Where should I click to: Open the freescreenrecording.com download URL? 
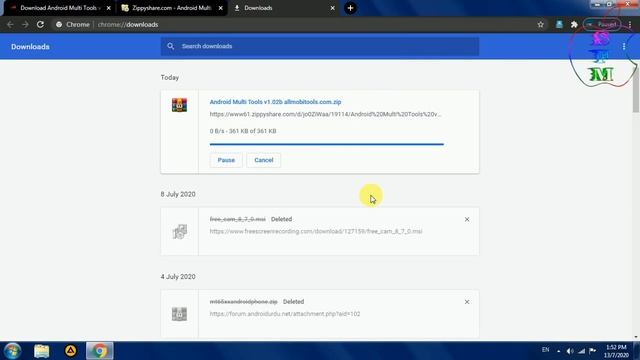(x=316, y=231)
